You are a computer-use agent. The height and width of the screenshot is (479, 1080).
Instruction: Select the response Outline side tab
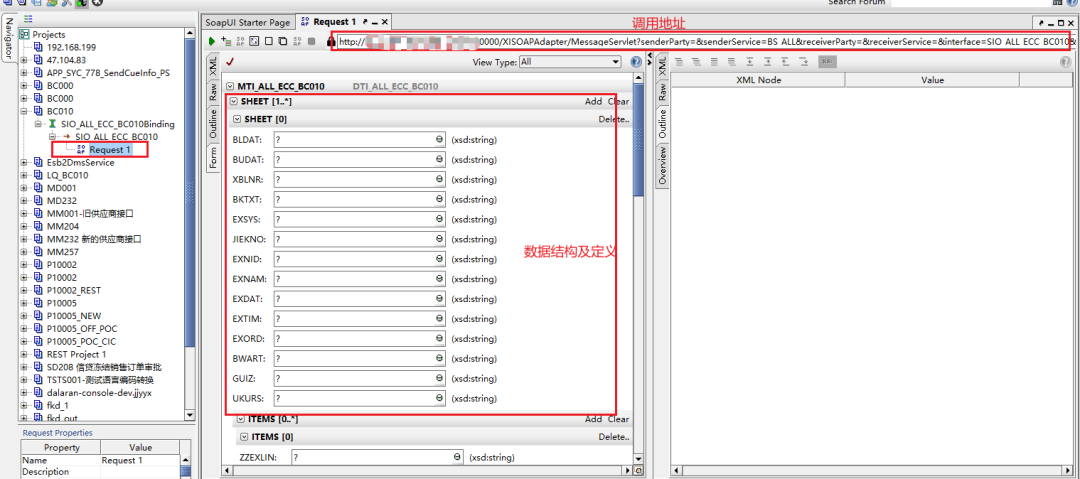coord(662,123)
